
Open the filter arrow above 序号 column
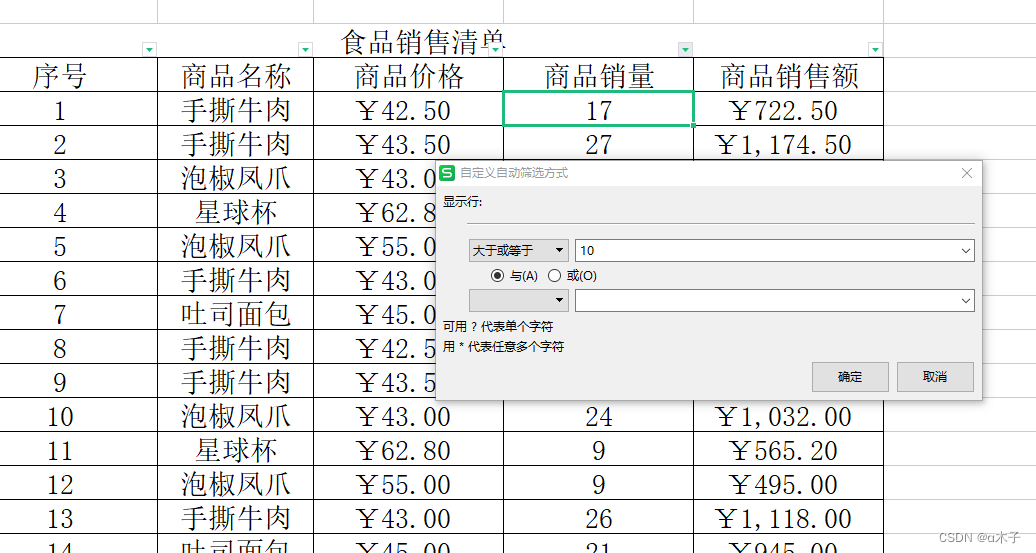(x=149, y=50)
